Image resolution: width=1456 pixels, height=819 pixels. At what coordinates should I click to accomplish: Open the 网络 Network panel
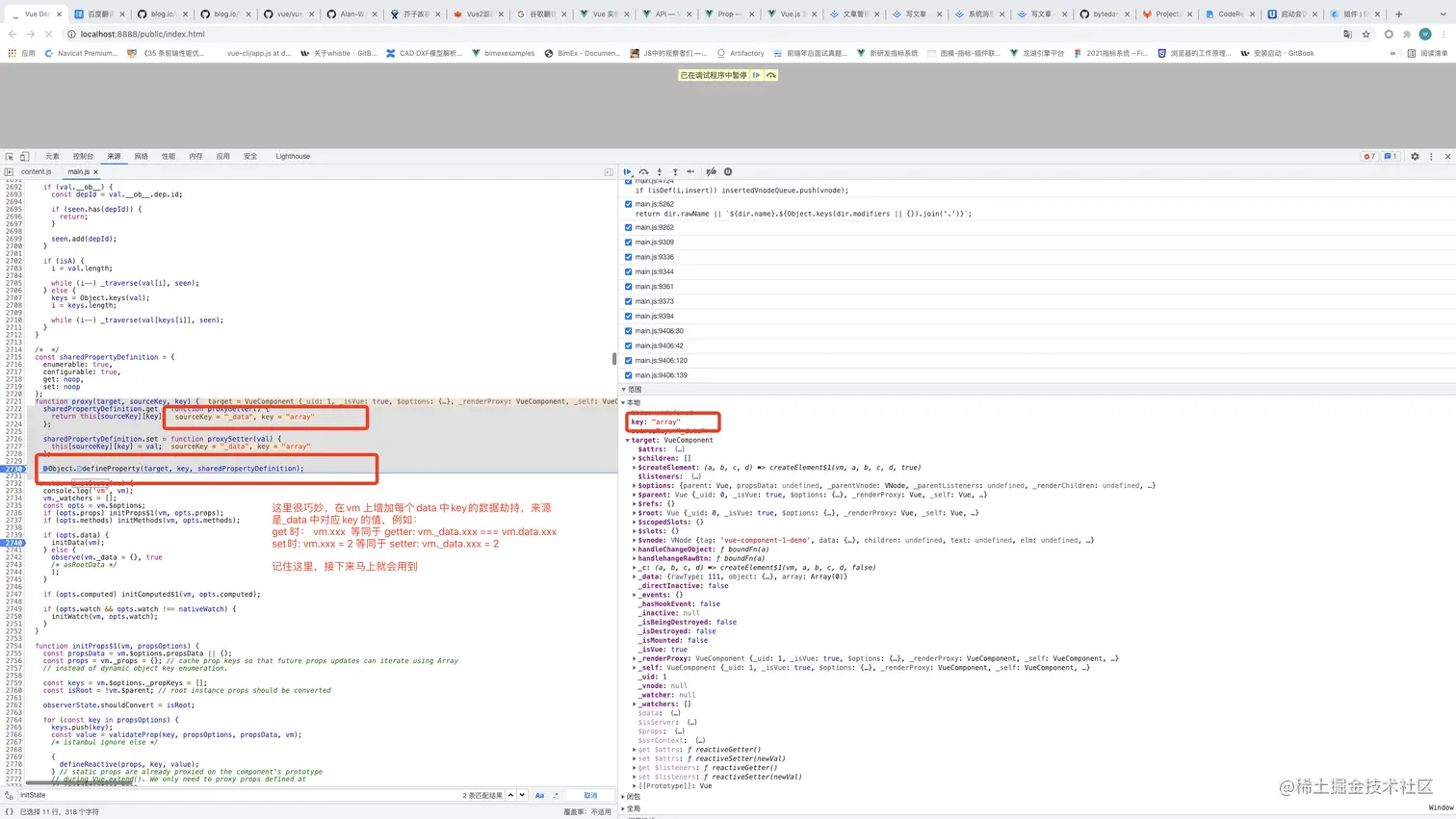pos(142,156)
